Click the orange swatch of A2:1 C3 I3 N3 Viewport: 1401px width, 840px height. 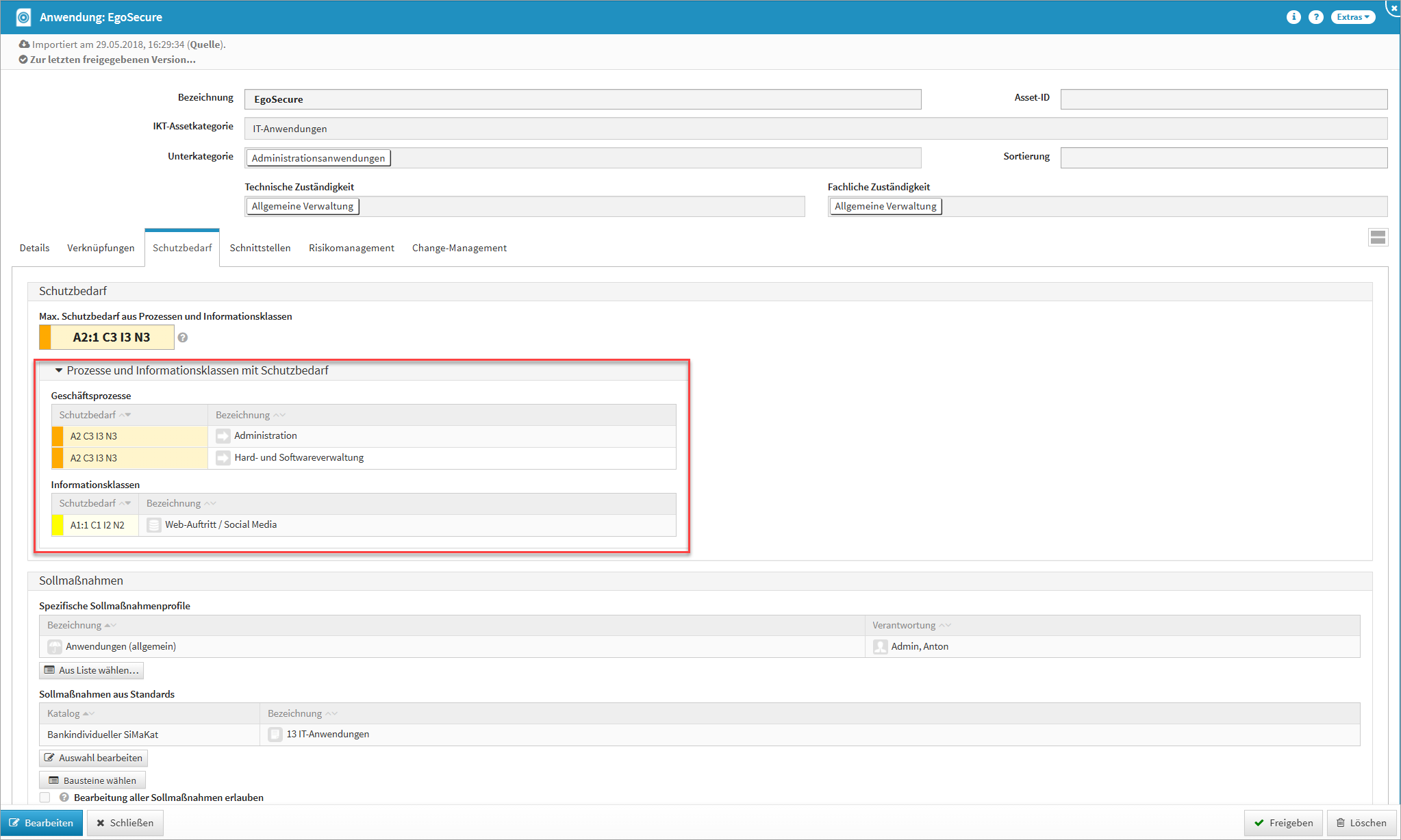[45, 338]
